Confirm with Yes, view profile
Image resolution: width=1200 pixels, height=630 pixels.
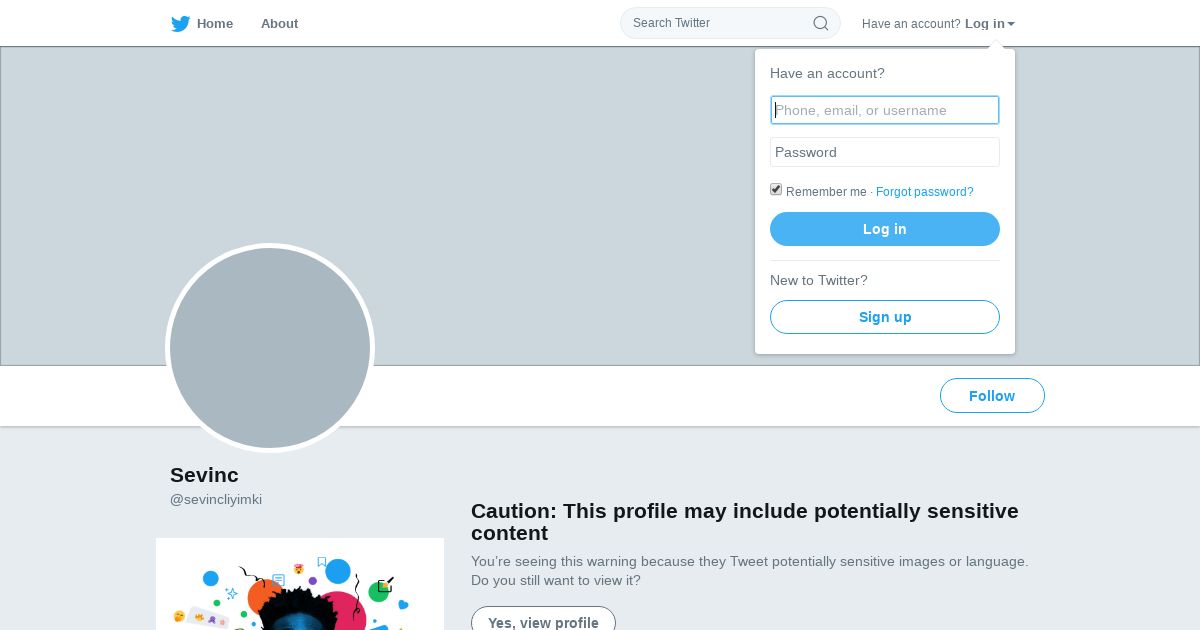click(543, 622)
